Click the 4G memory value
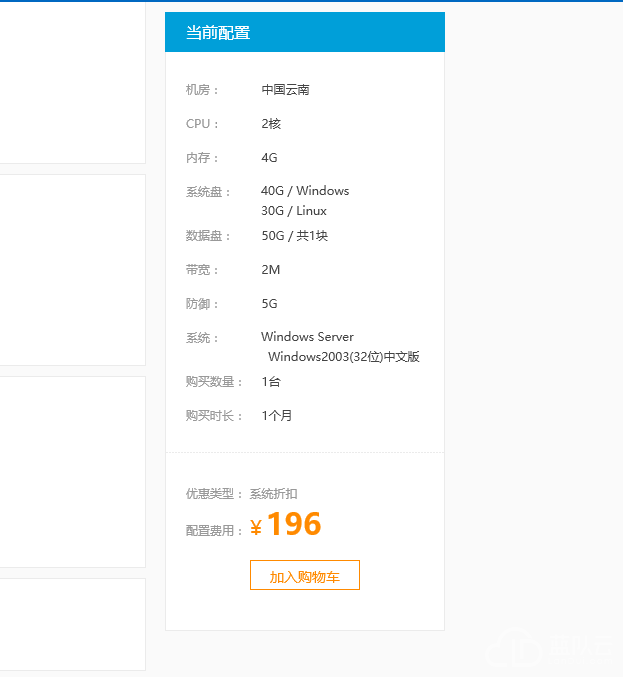Image resolution: width=623 pixels, height=677 pixels. [x=269, y=158]
